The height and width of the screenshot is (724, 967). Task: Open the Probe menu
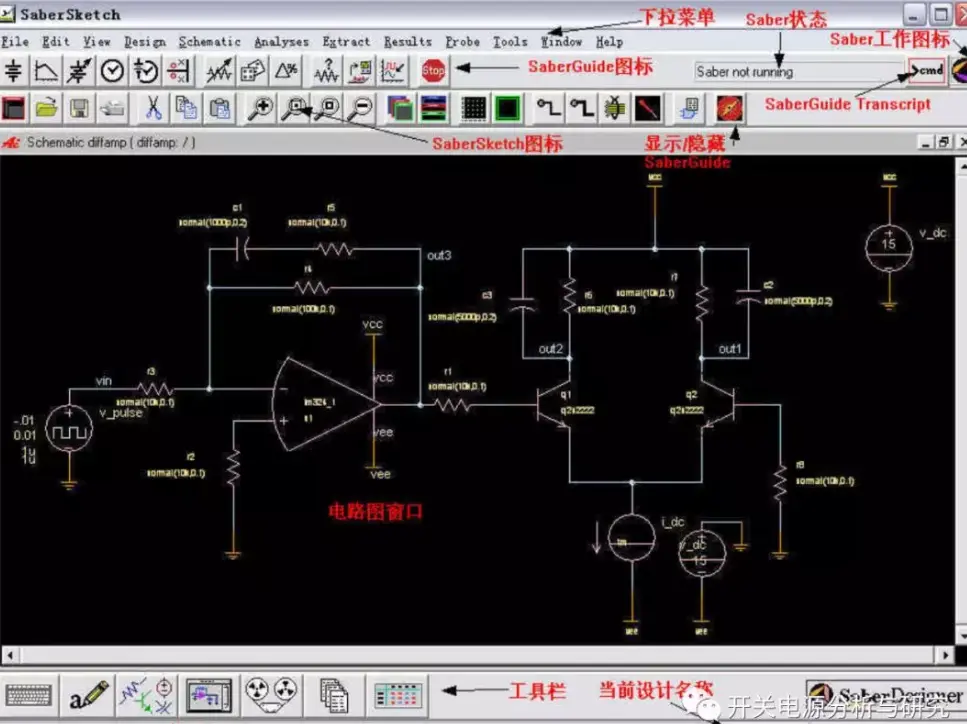click(463, 42)
